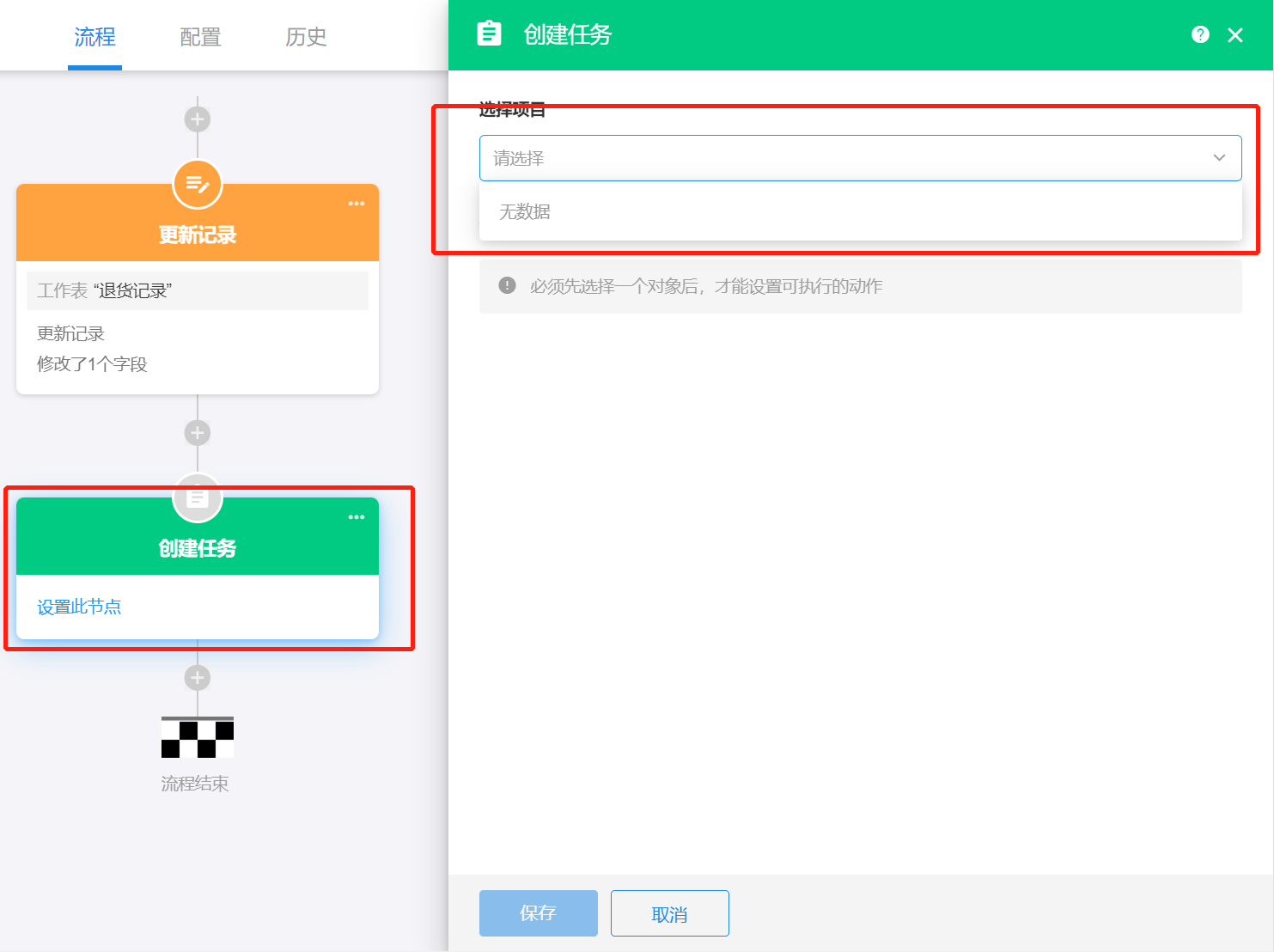
Task: Switch to the 配置 tab
Action: 199,37
